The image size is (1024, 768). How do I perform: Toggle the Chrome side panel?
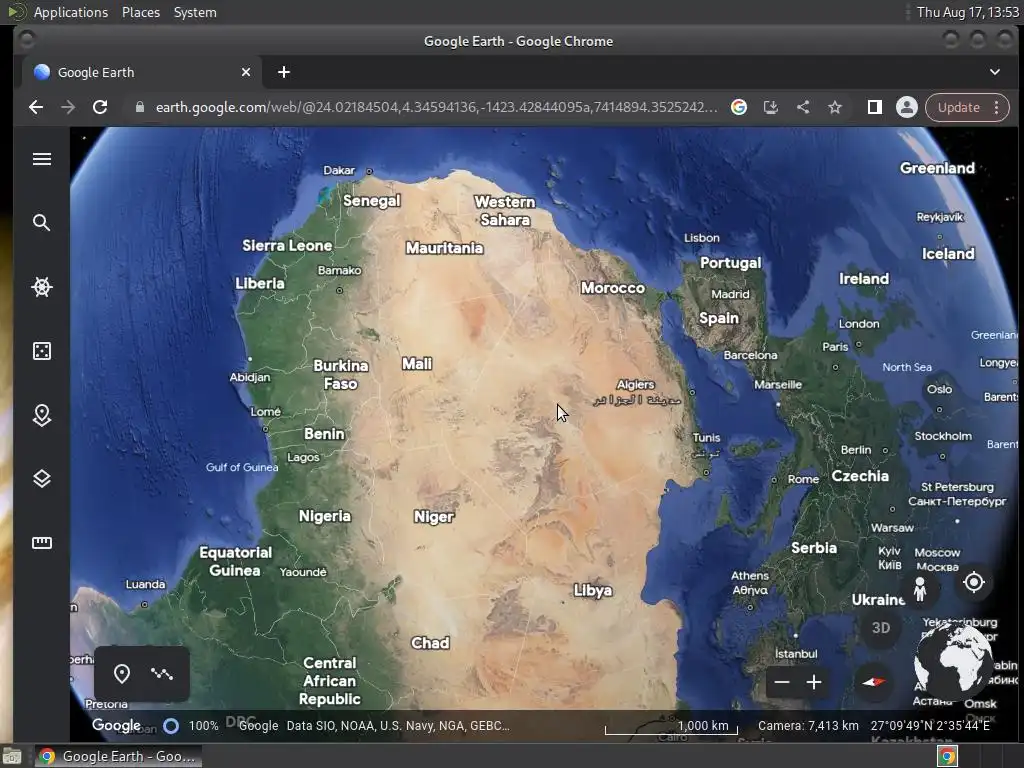[874, 107]
